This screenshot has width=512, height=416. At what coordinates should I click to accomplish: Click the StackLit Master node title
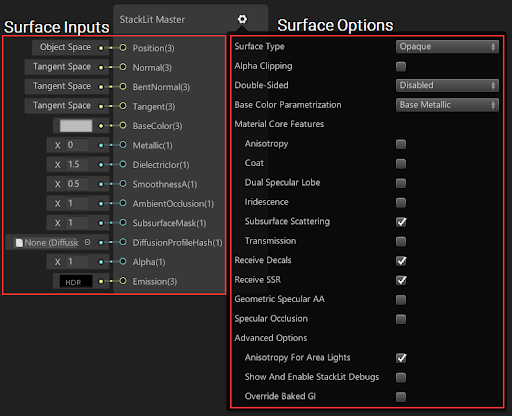(x=152, y=20)
